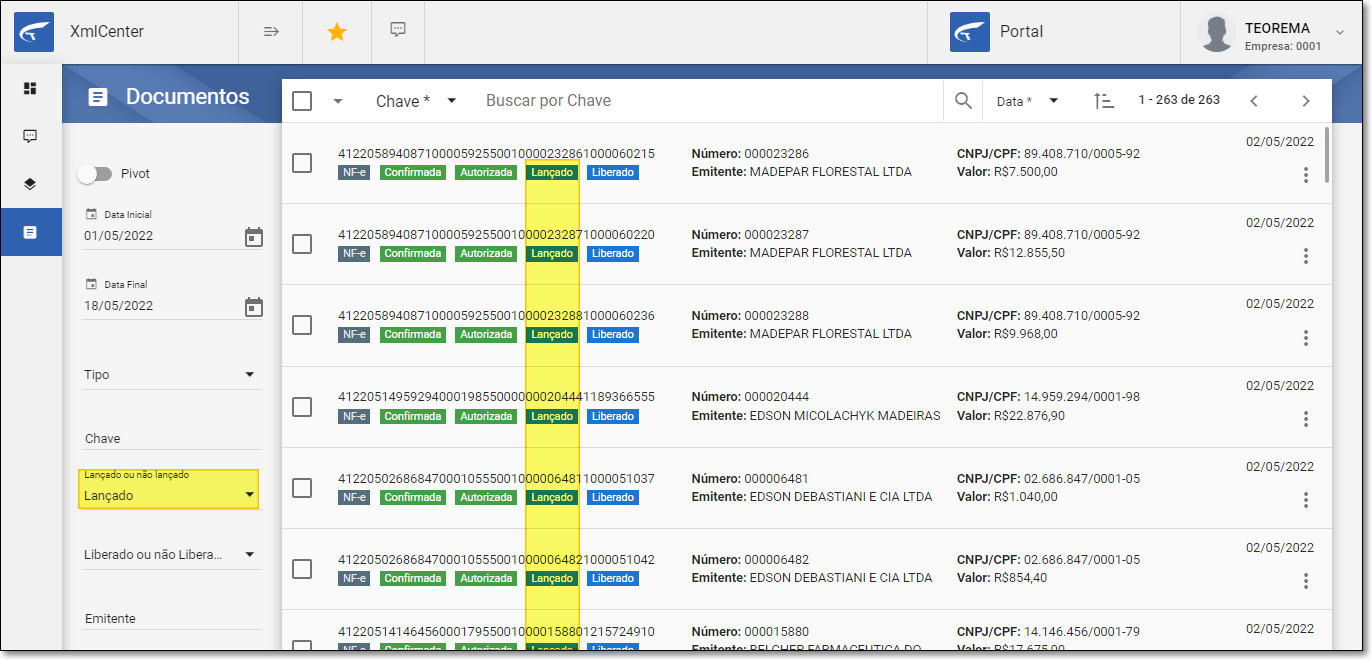Open options menu for document 000023286

1306,175
